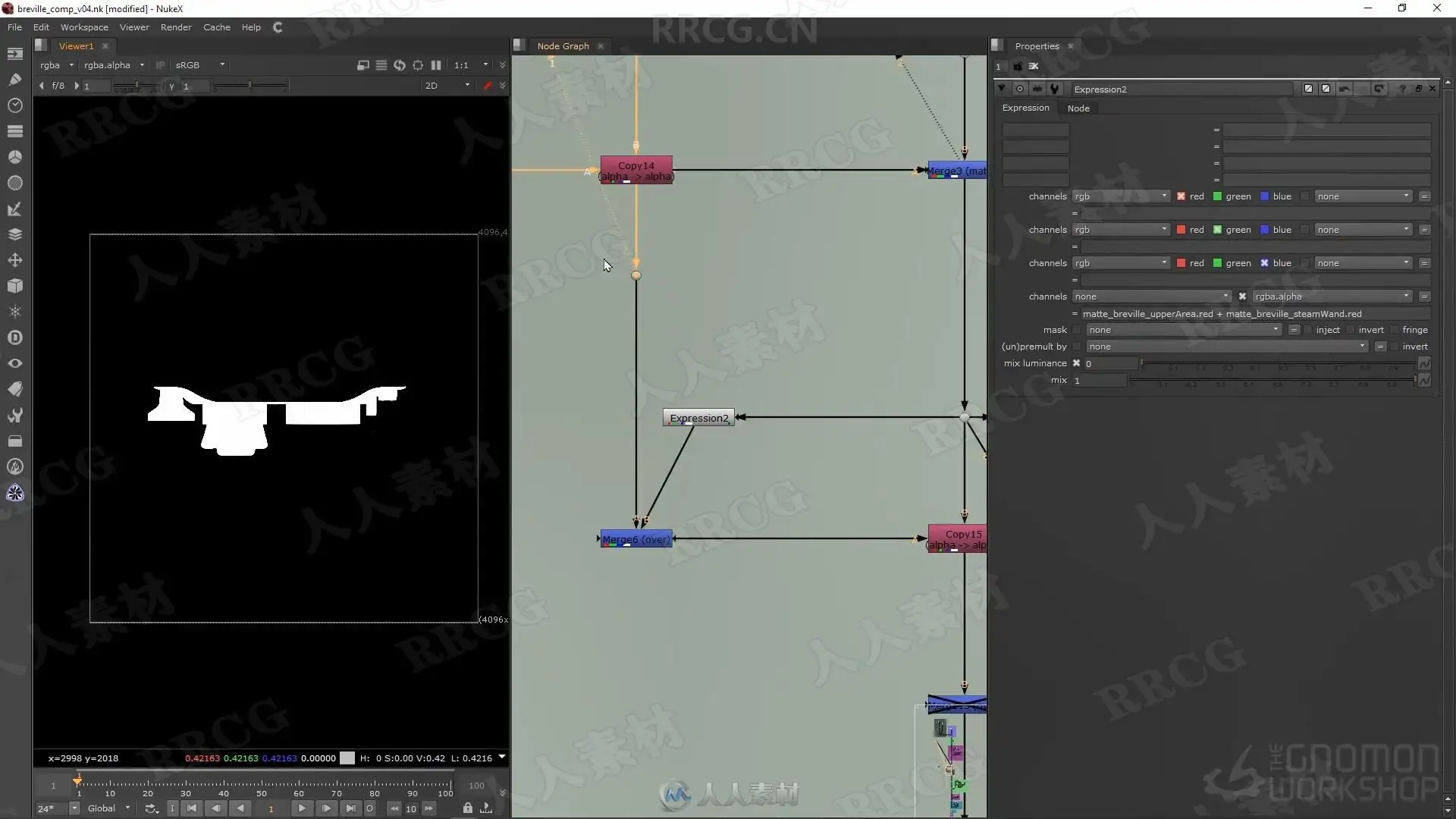Screen dimensions: 1456x819
Task: Click the Draw (RotoPaint) toolbar icon
Action: click(14, 79)
